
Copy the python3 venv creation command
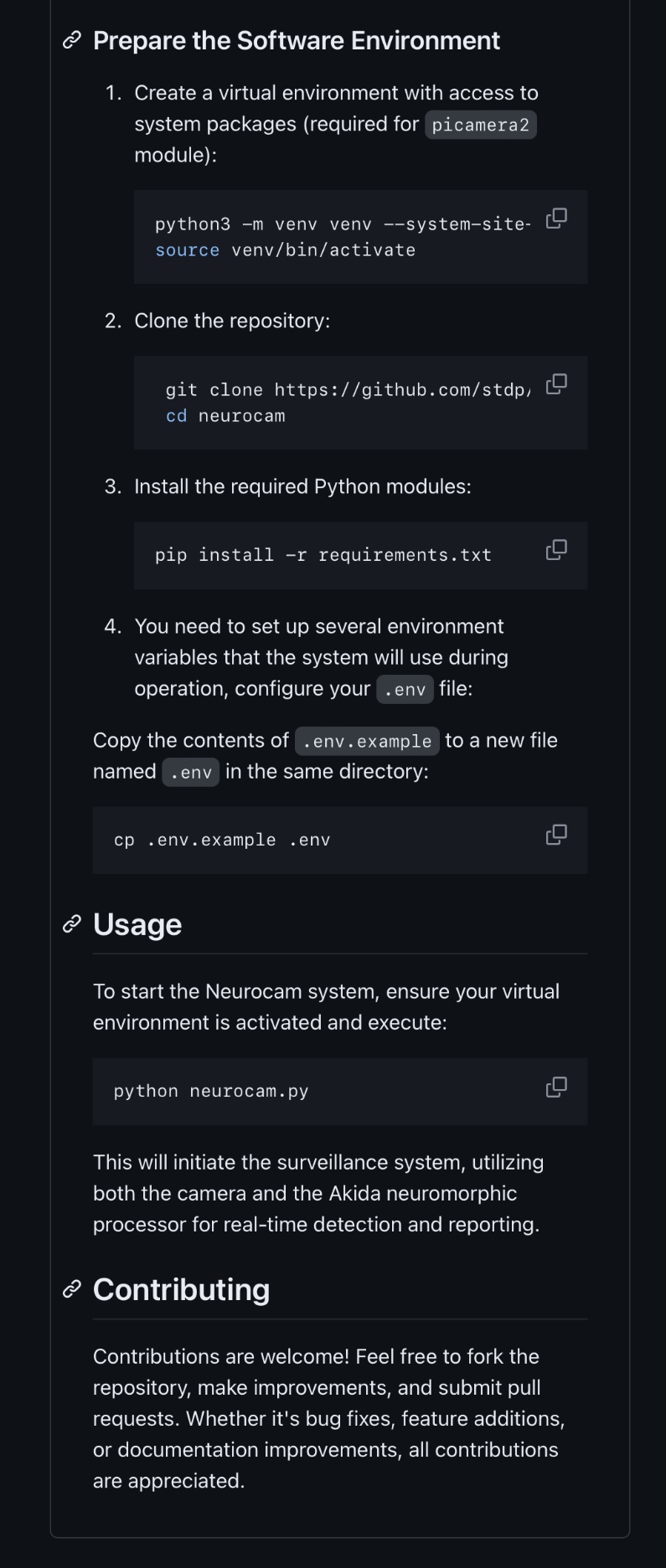(x=556, y=218)
